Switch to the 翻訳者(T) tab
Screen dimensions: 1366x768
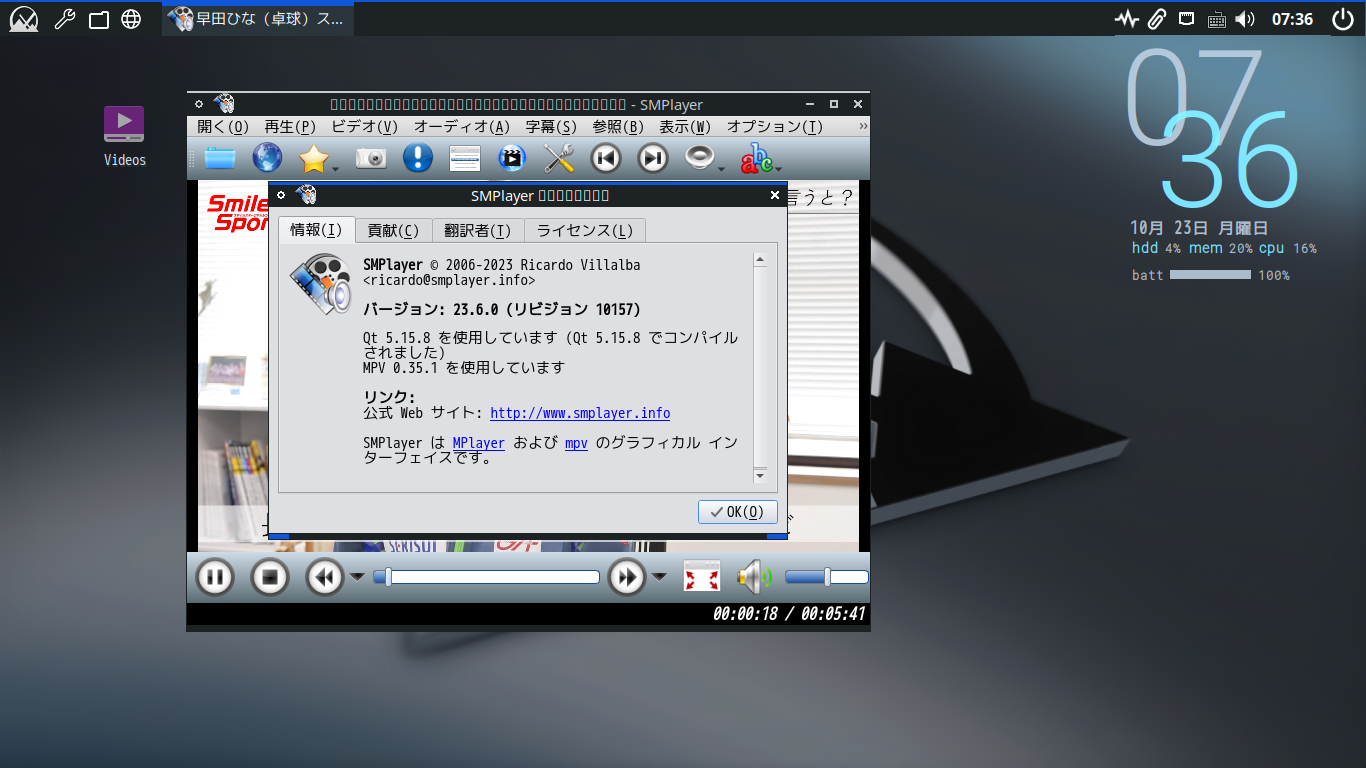point(478,231)
